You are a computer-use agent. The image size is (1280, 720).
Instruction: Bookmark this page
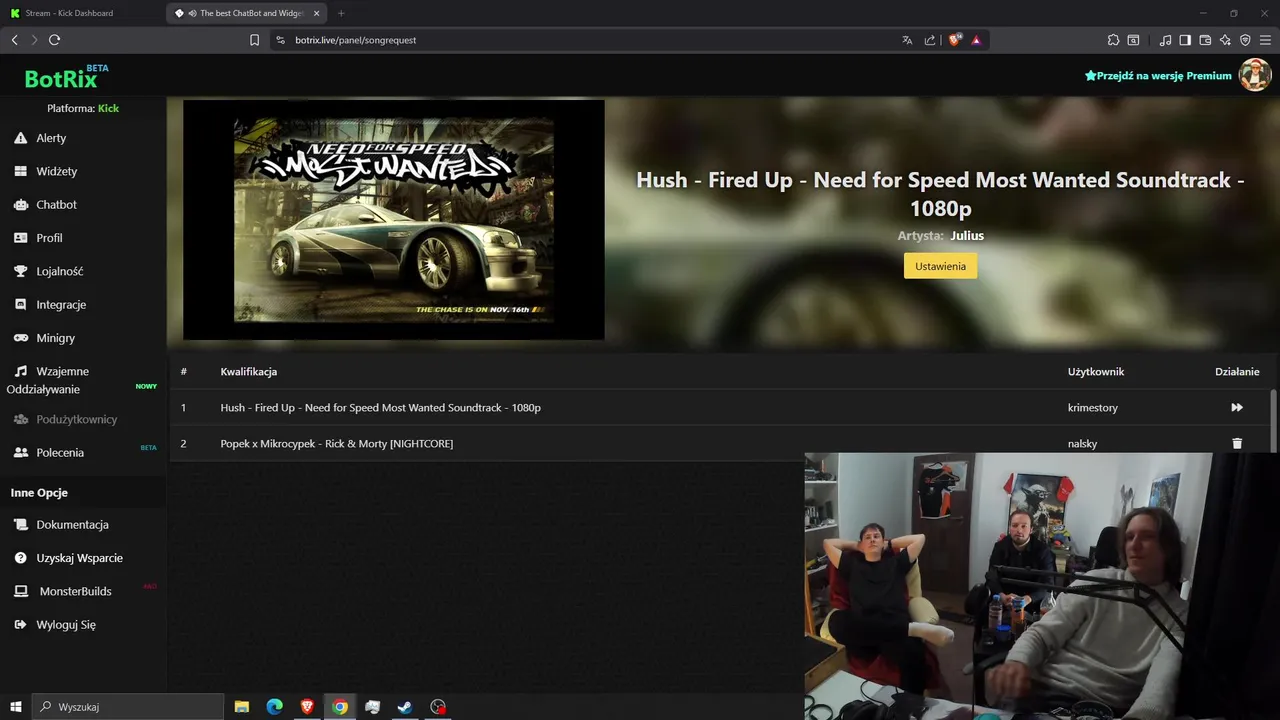[254, 40]
